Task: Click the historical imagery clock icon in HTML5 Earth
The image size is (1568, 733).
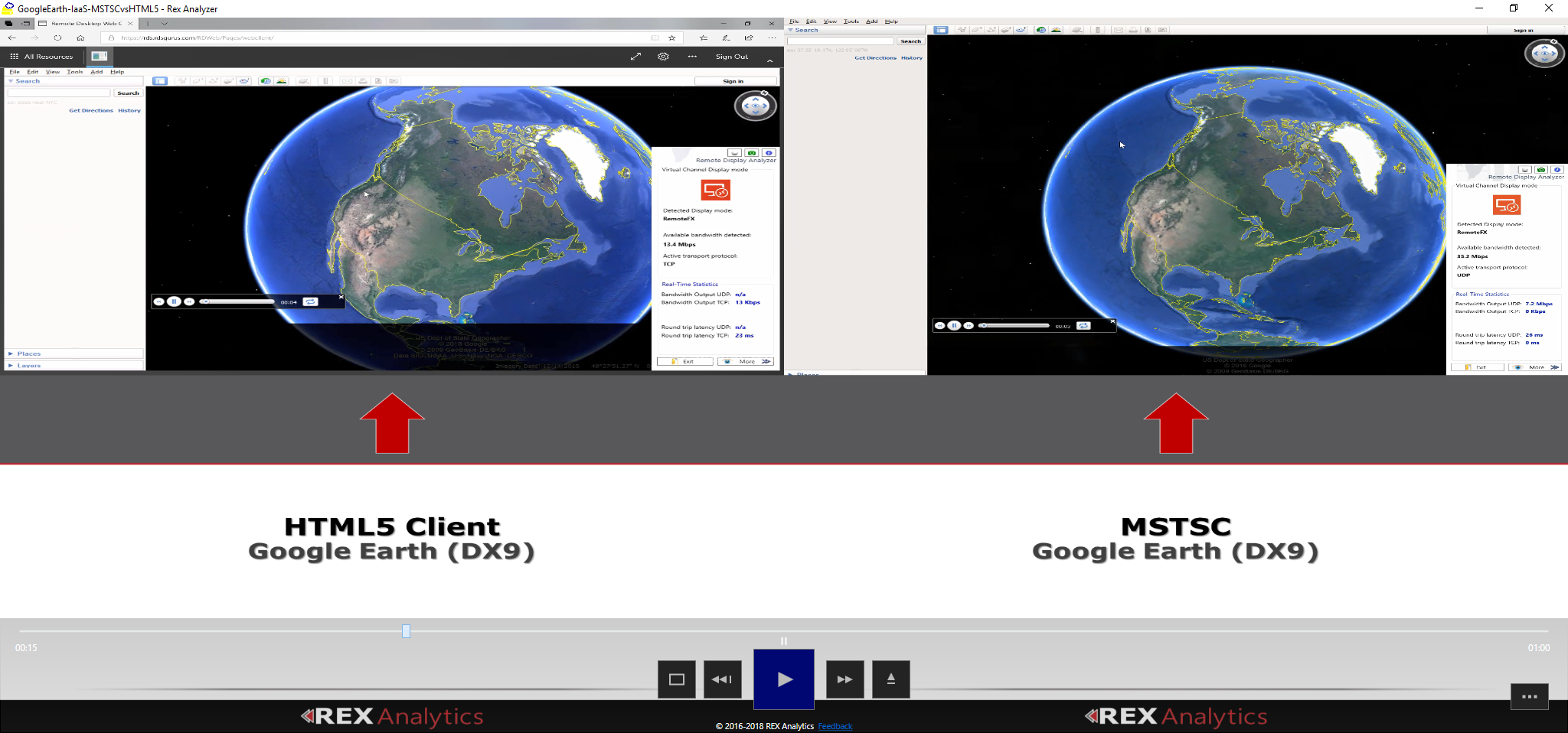Action: coord(266,81)
